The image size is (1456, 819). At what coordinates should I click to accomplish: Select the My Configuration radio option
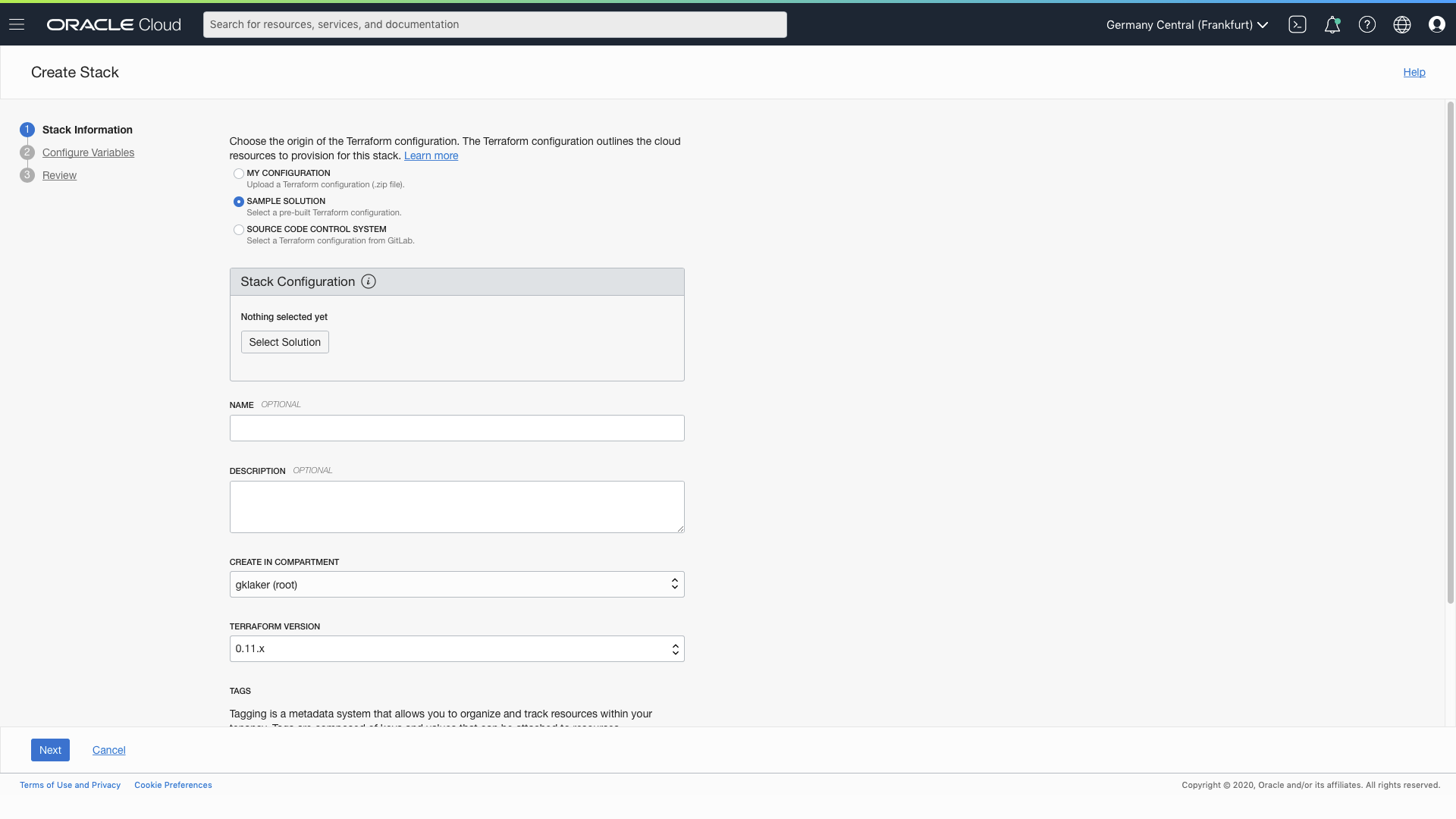239,174
